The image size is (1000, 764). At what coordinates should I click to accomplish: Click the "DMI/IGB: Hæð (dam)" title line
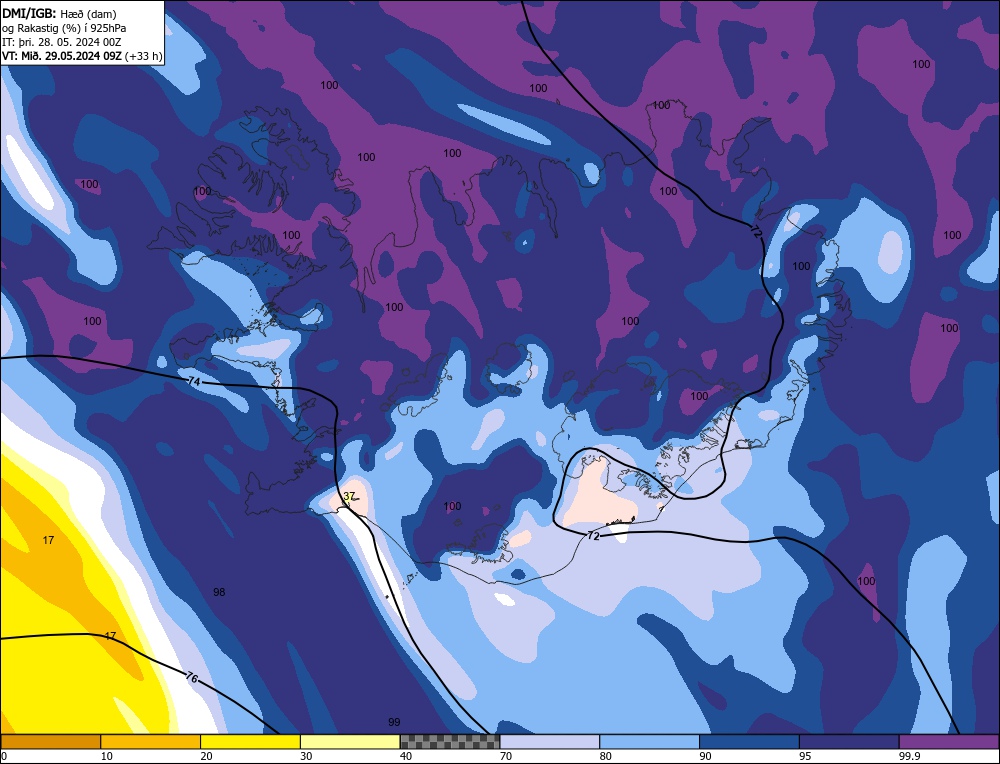[59, 13]
